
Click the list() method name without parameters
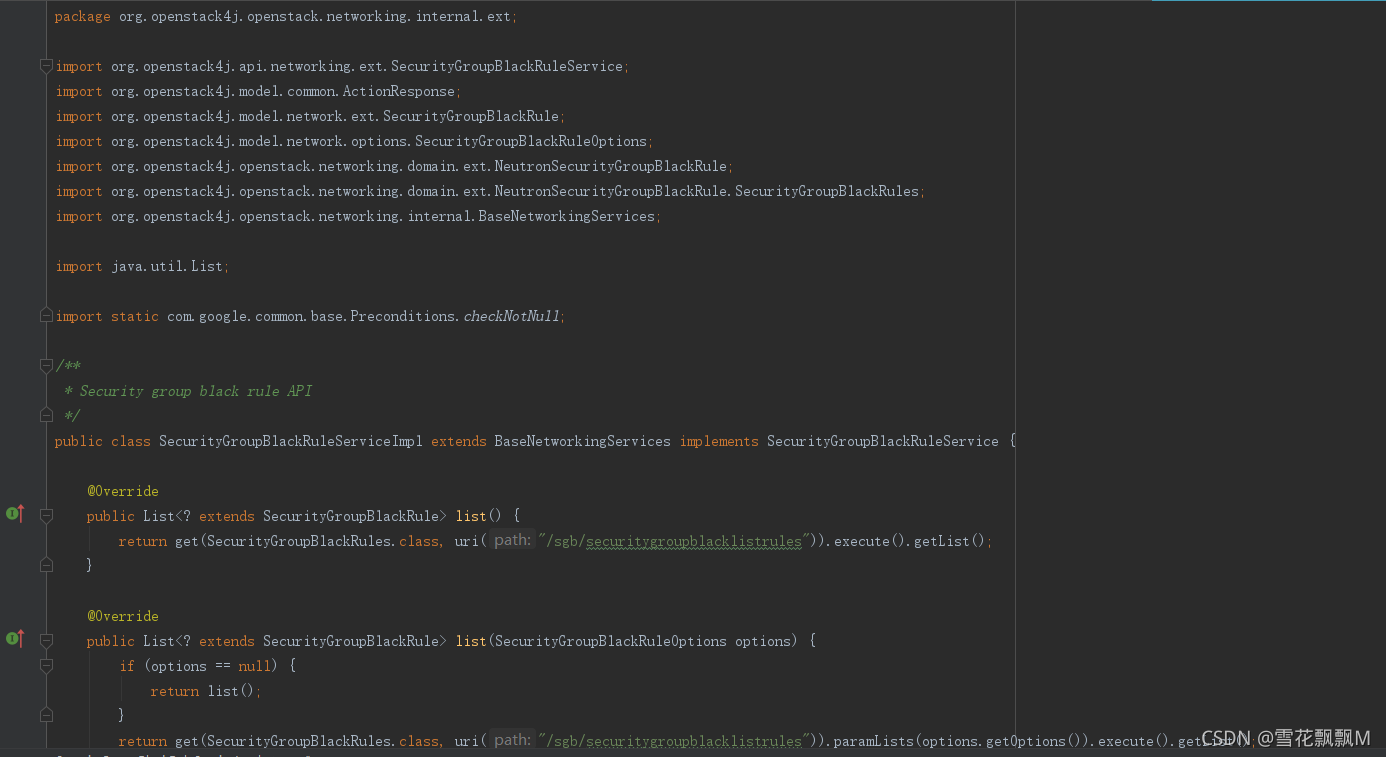[471, 516]
